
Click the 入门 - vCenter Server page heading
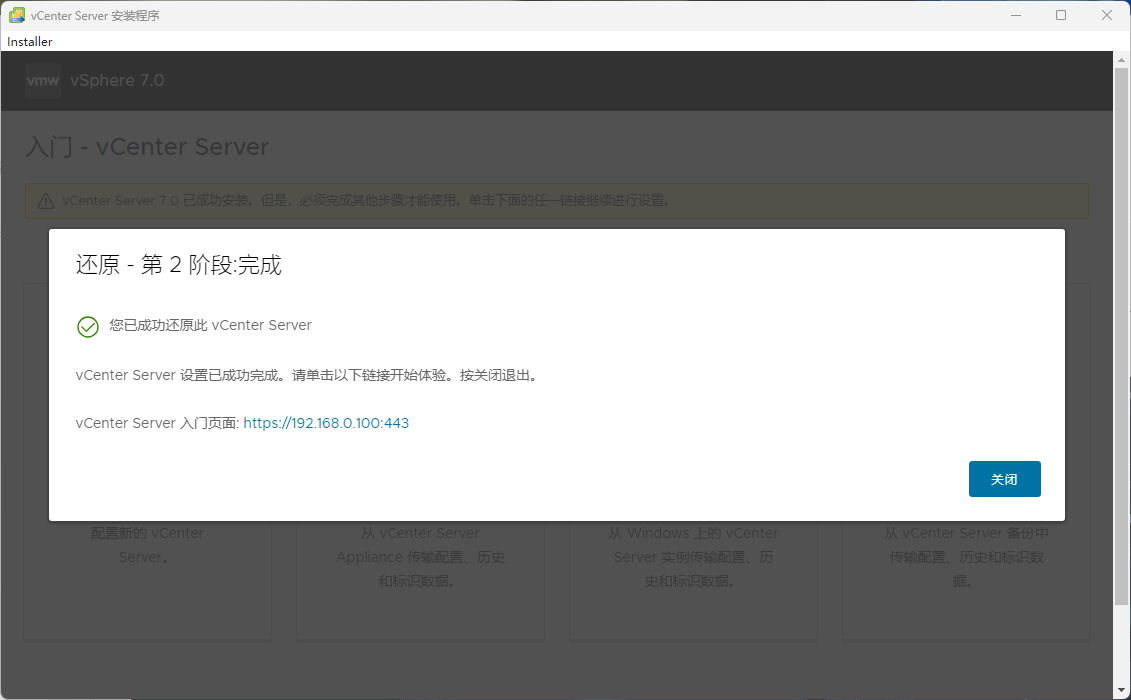pyautogui.click(x=147, y=147)
